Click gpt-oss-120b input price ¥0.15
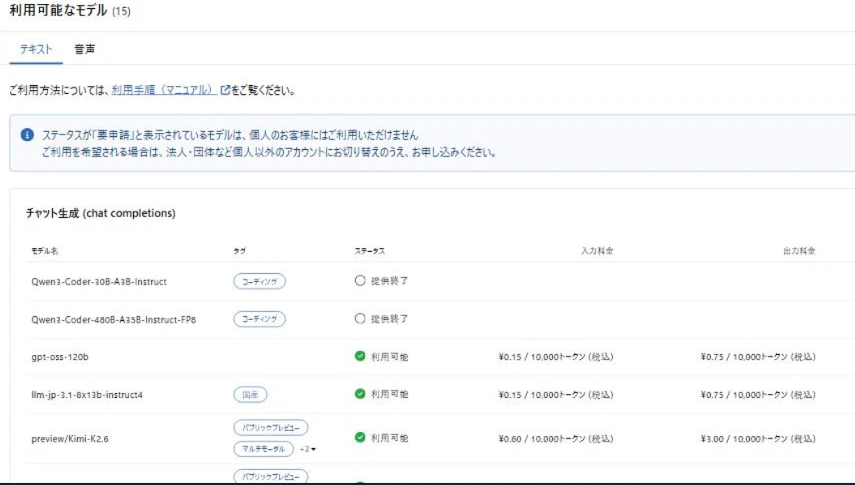 556,357
